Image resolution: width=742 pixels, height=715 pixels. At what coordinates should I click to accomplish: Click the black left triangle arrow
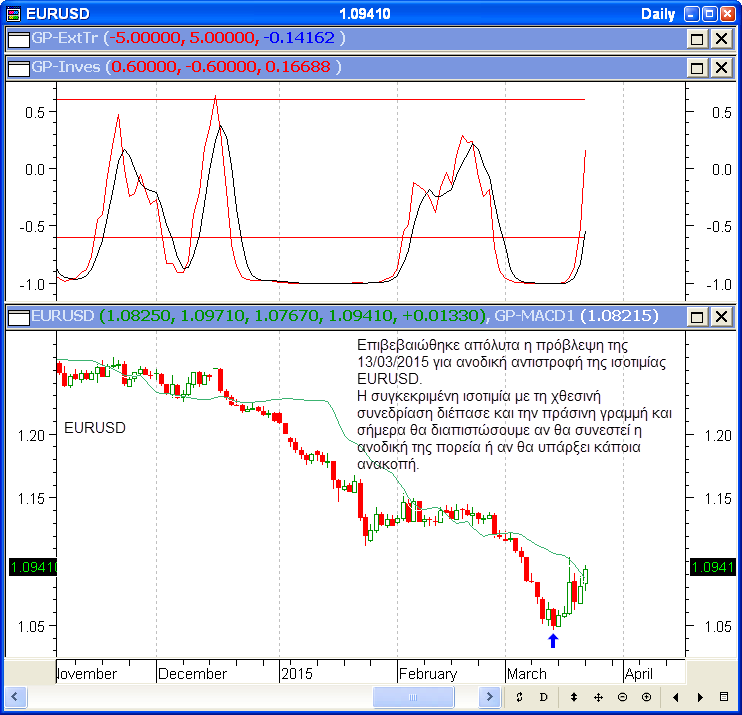(676, 697)
